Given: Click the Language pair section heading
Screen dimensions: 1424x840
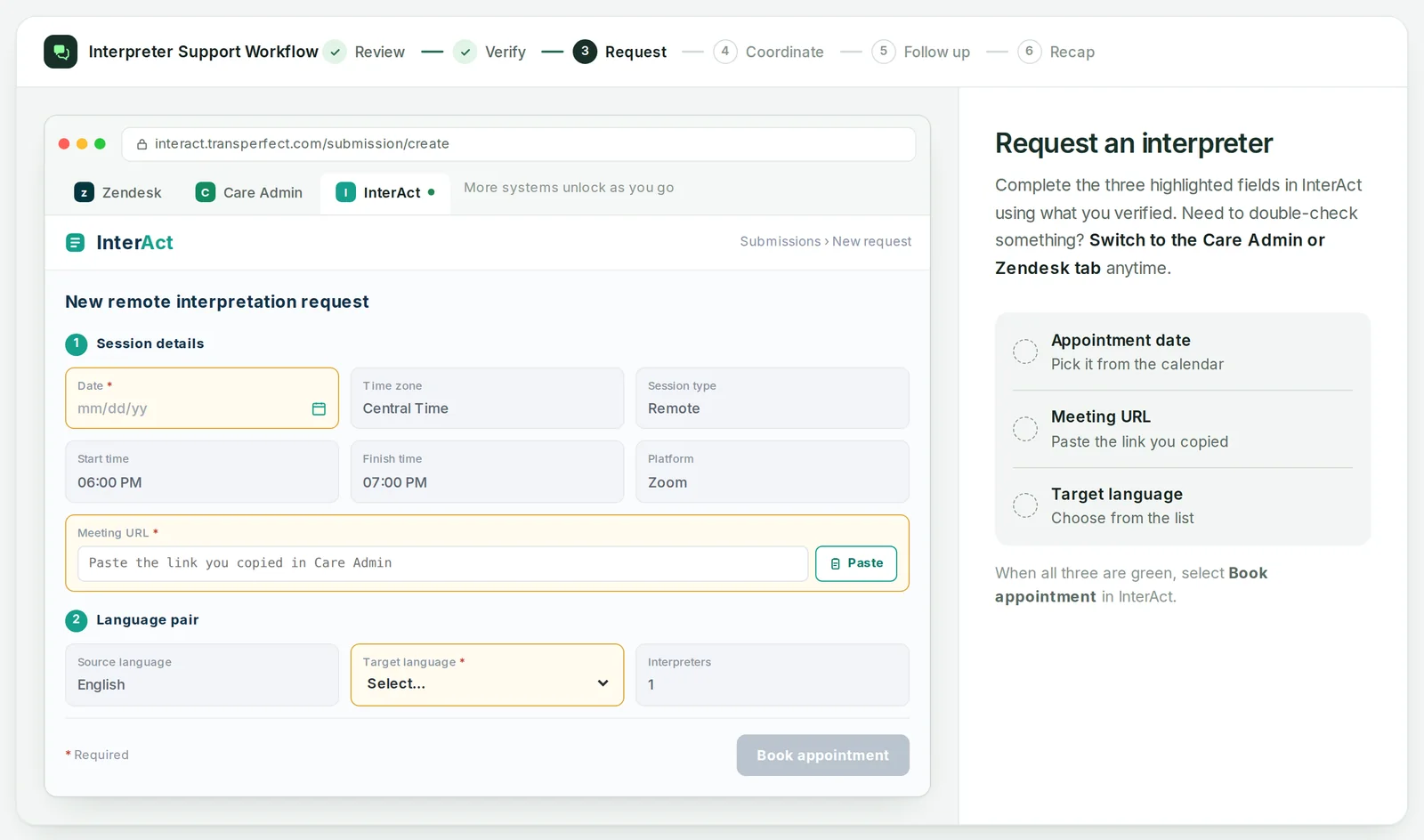Looking at the screenshot, I should 148,620.
